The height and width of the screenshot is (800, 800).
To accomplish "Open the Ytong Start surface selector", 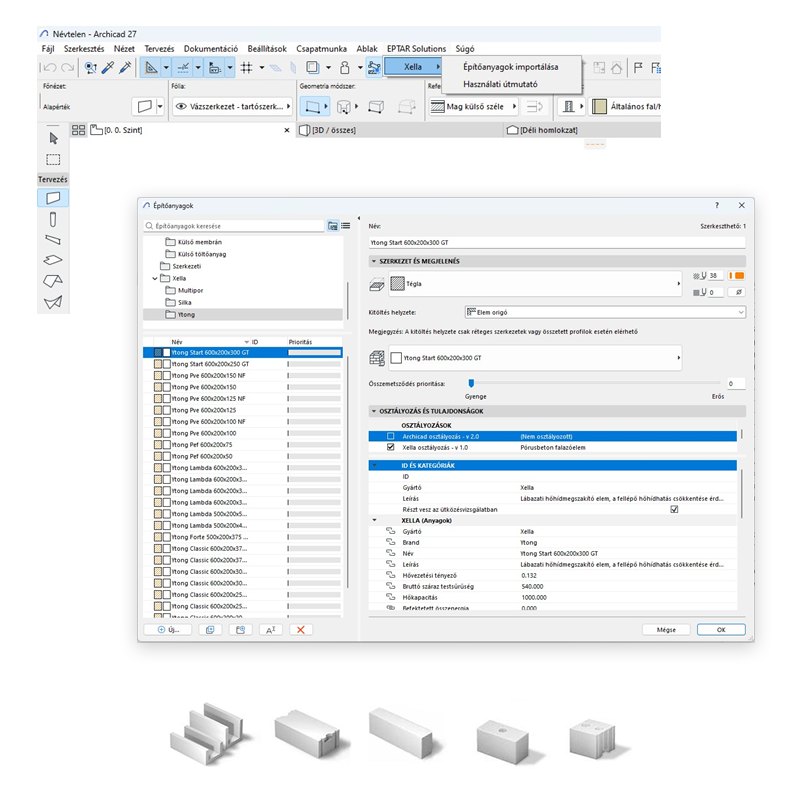I will (x=535, y=358).
